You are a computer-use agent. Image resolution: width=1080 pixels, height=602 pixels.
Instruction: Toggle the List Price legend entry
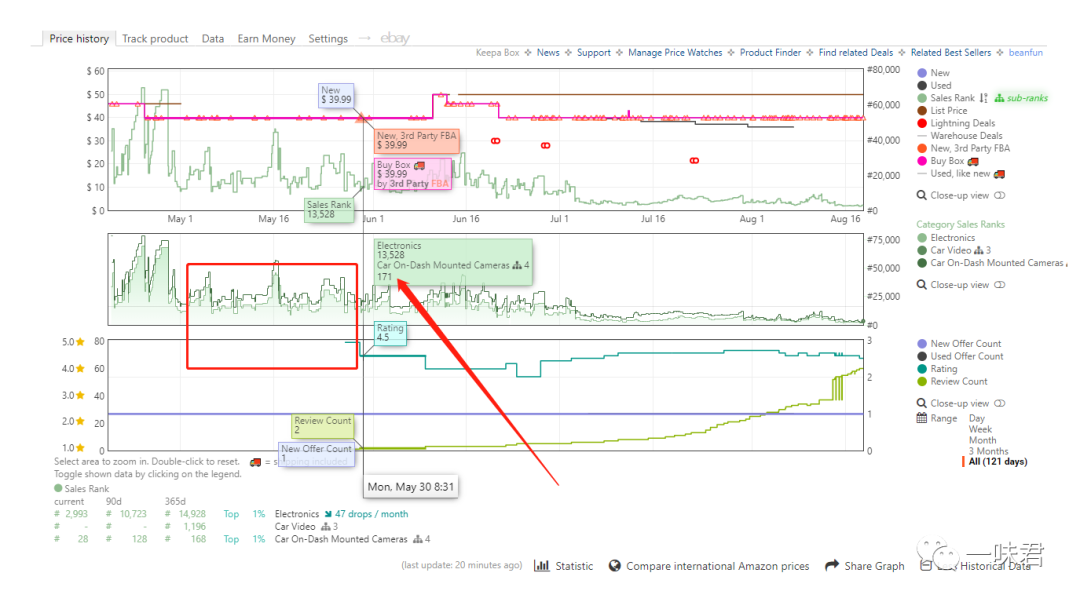942,110
